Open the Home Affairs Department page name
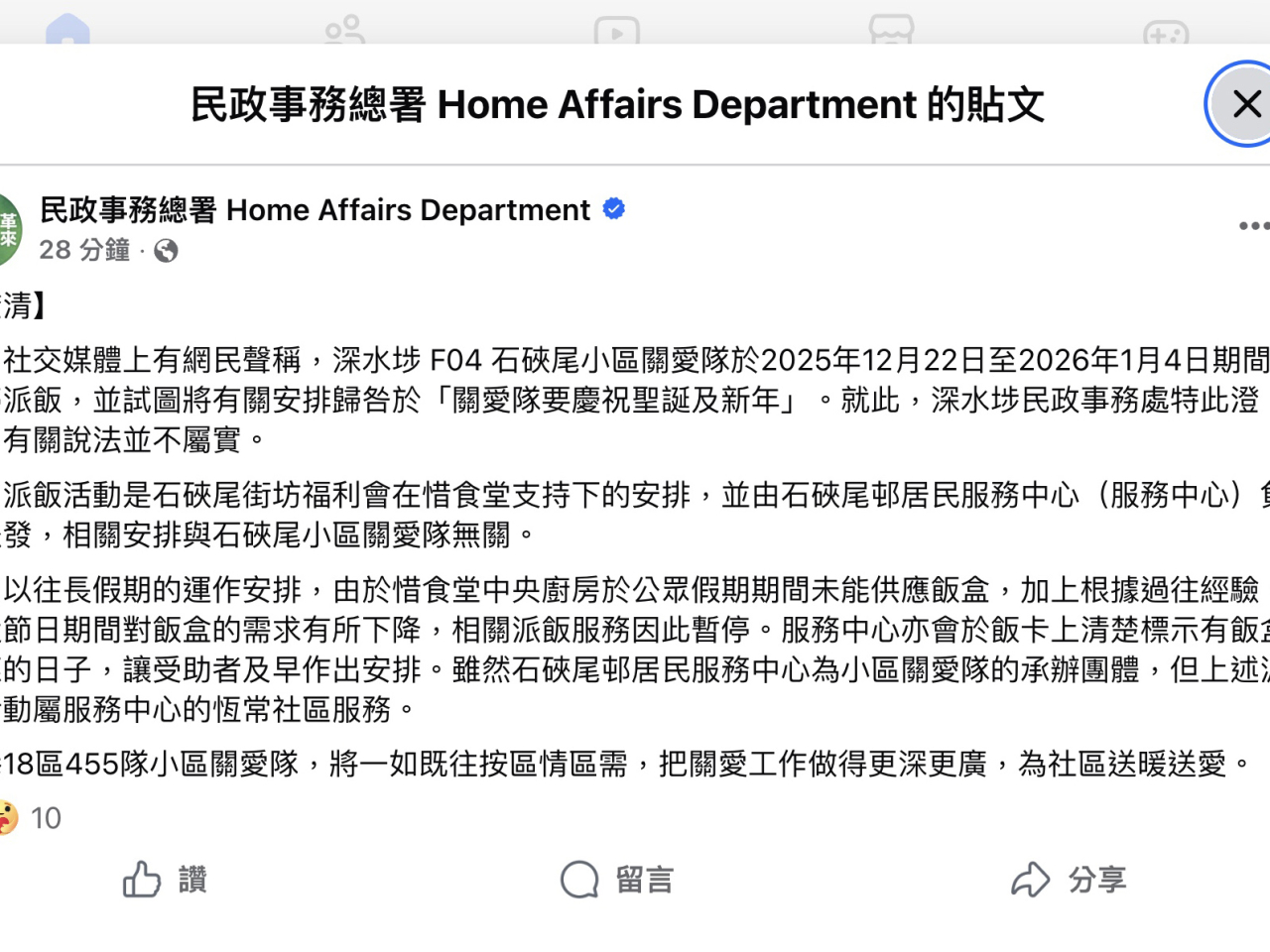 click(314, 209)
